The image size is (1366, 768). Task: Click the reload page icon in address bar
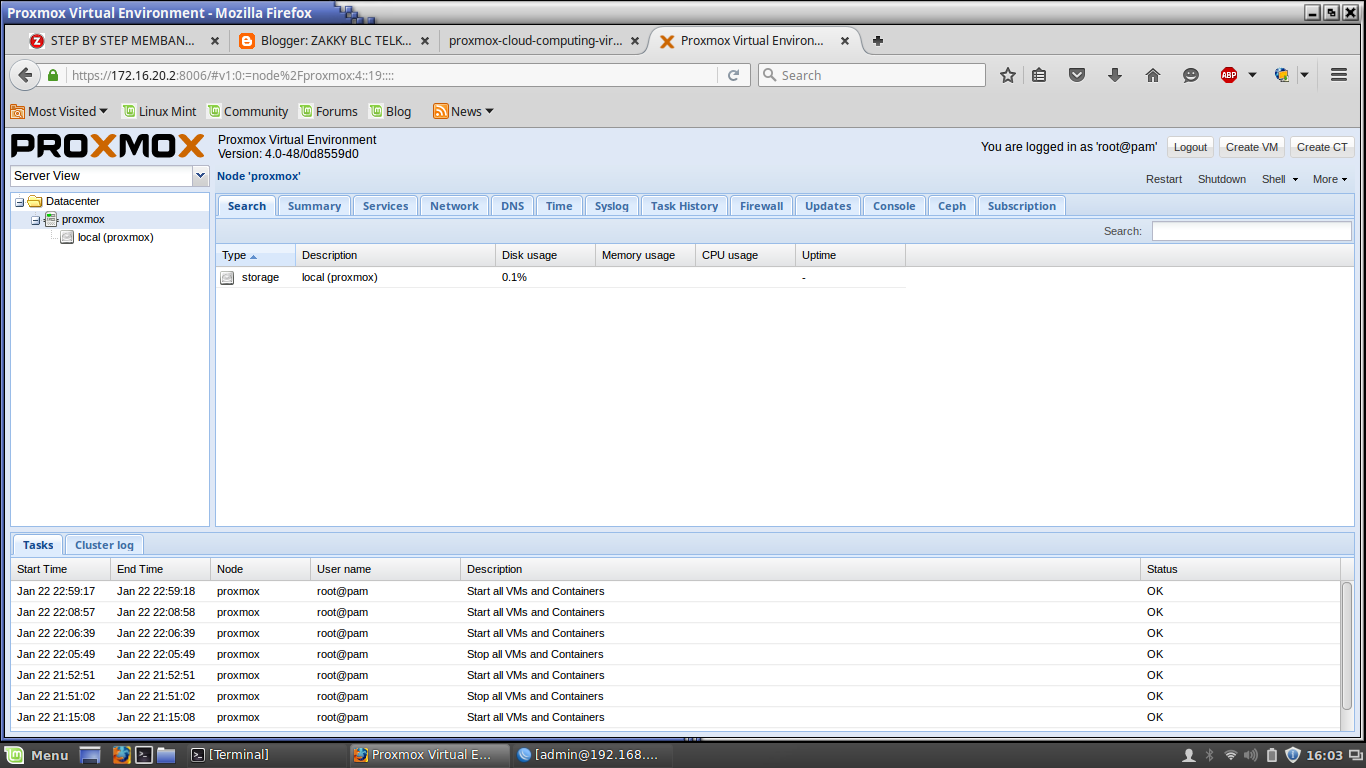pyautogui.click(x=733, y=75)
